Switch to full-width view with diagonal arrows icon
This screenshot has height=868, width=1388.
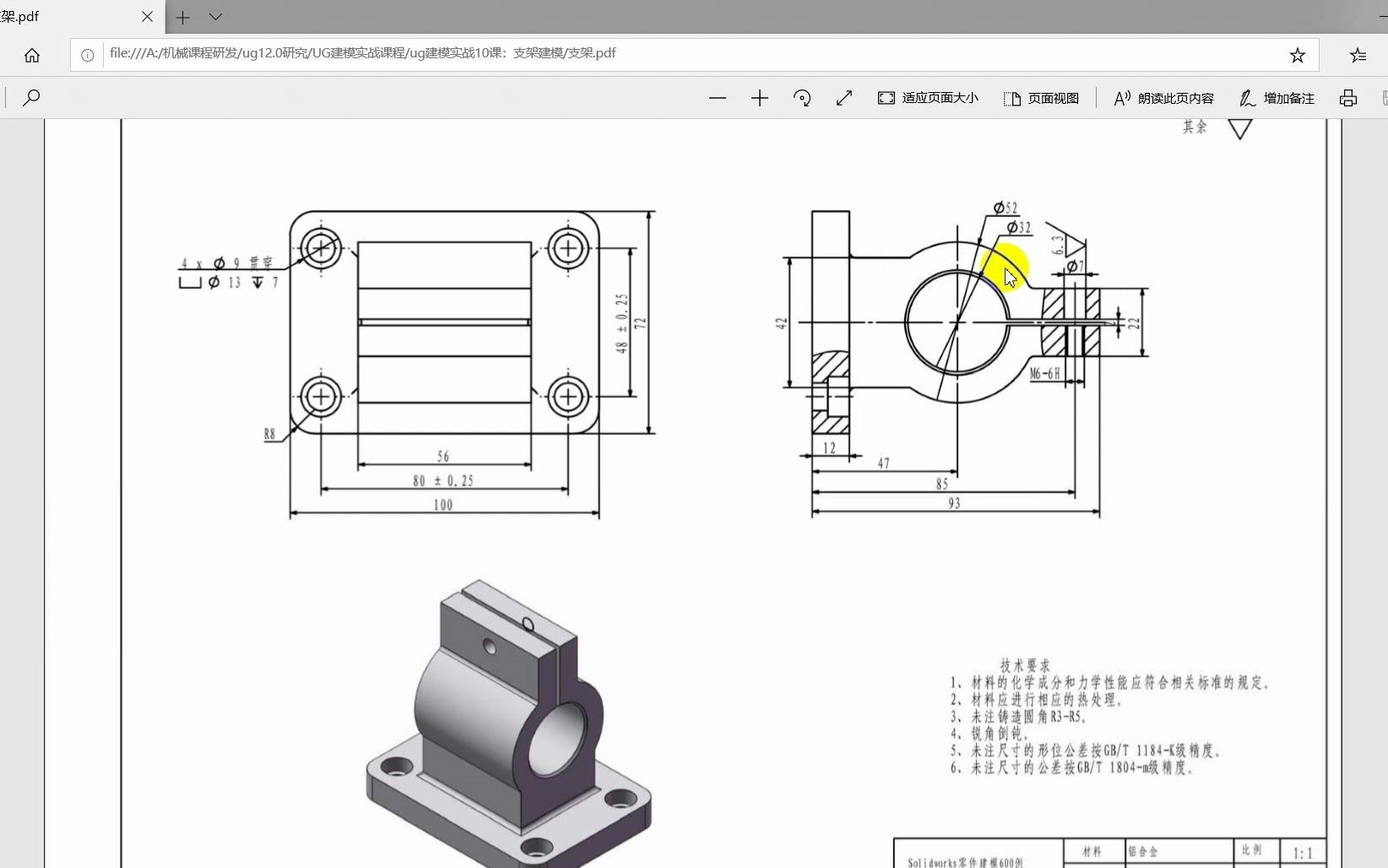coord(843,98)
